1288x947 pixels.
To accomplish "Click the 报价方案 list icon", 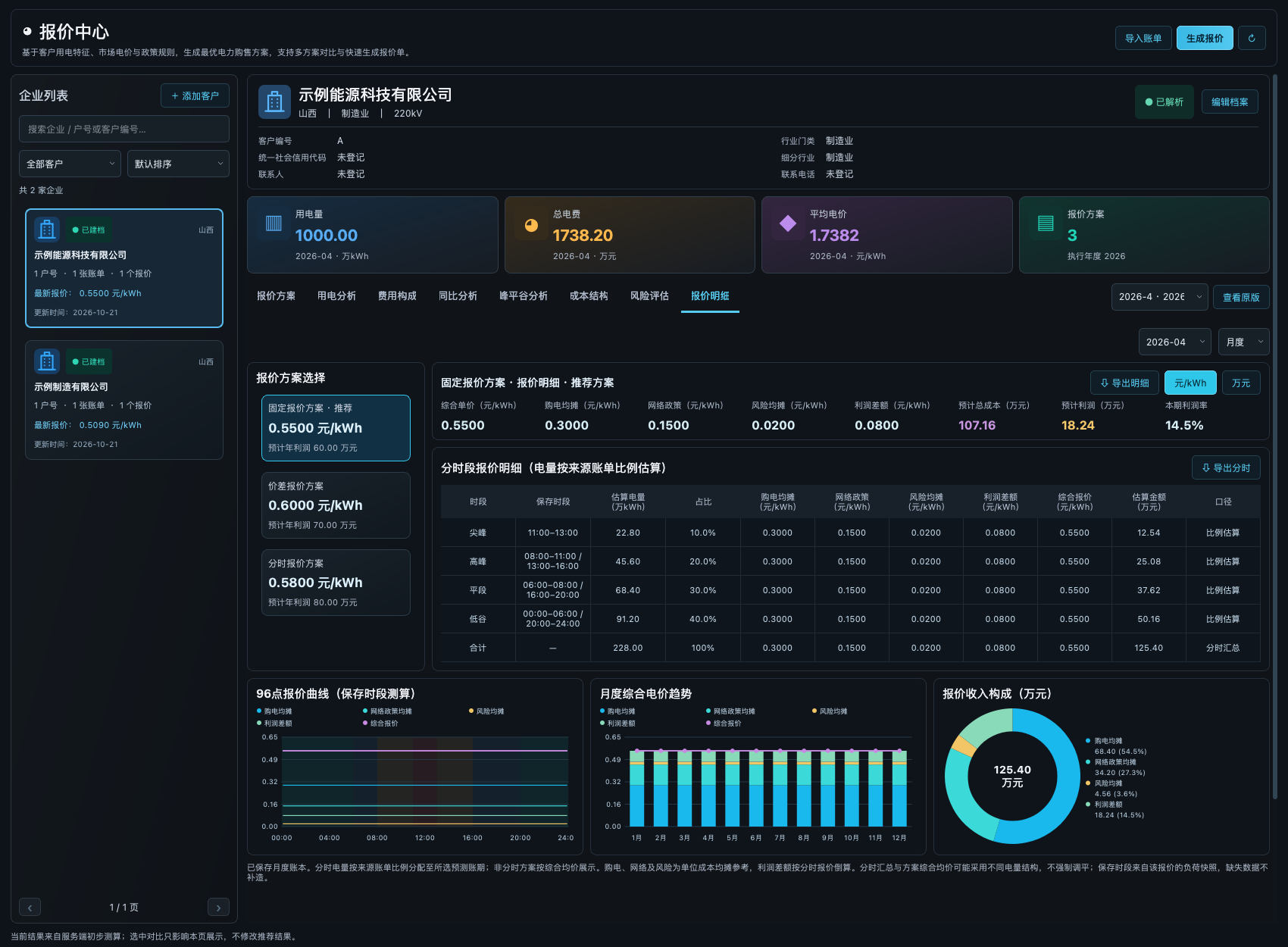I will 1046,223.
